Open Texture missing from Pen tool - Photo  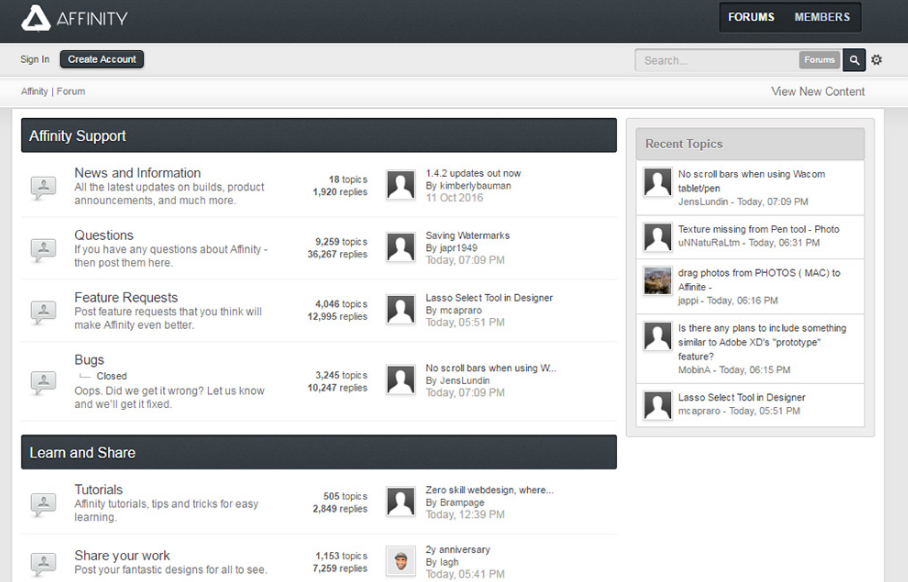tap(759, 229)
